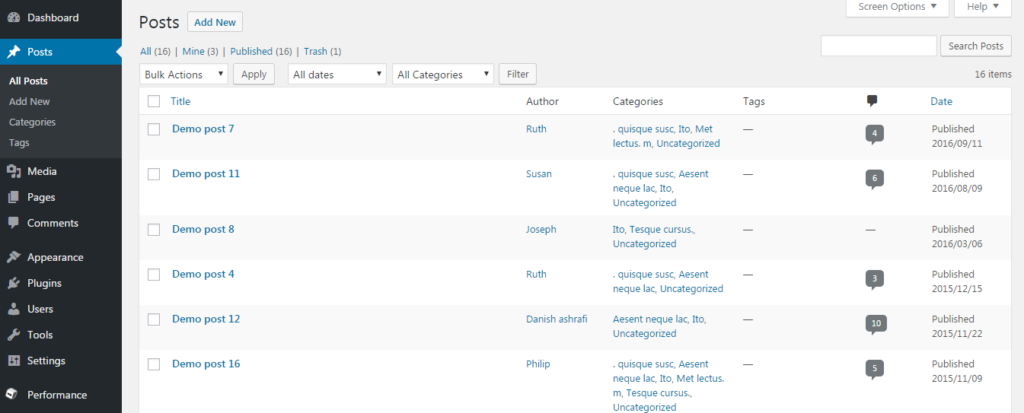Click the Users person icon
The image size is (1024, 413).
coord(13,308)
